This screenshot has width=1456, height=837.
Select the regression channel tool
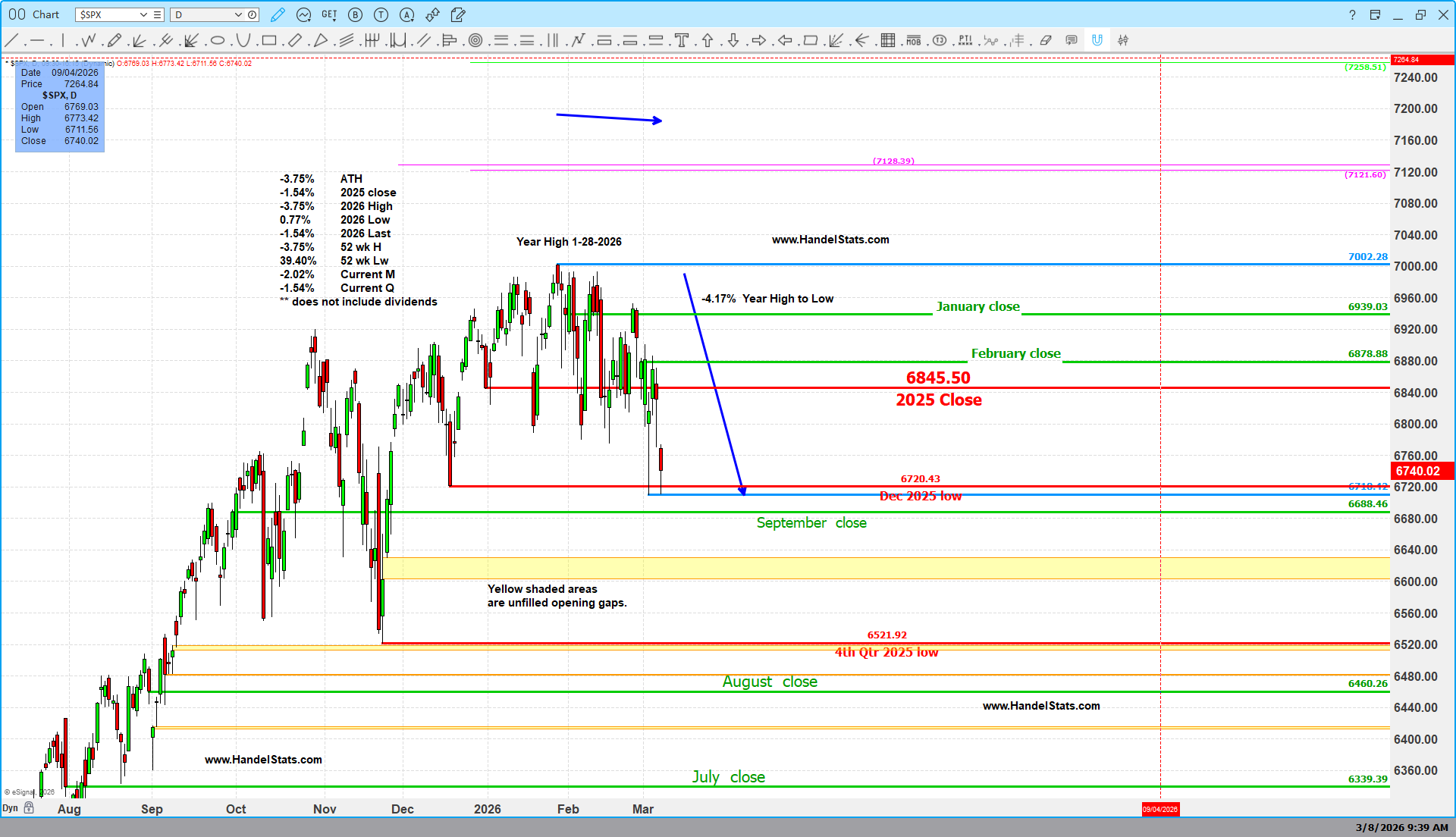click(347, 40)
